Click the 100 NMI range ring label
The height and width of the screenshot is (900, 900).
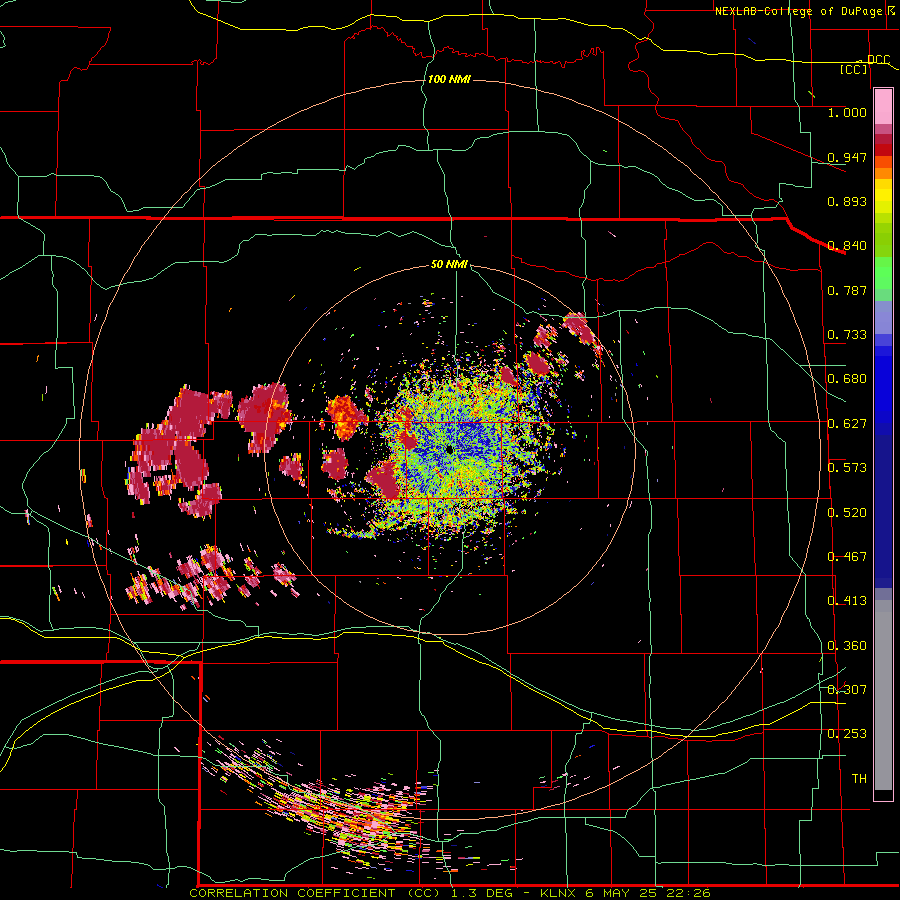[x=449, y=79]
